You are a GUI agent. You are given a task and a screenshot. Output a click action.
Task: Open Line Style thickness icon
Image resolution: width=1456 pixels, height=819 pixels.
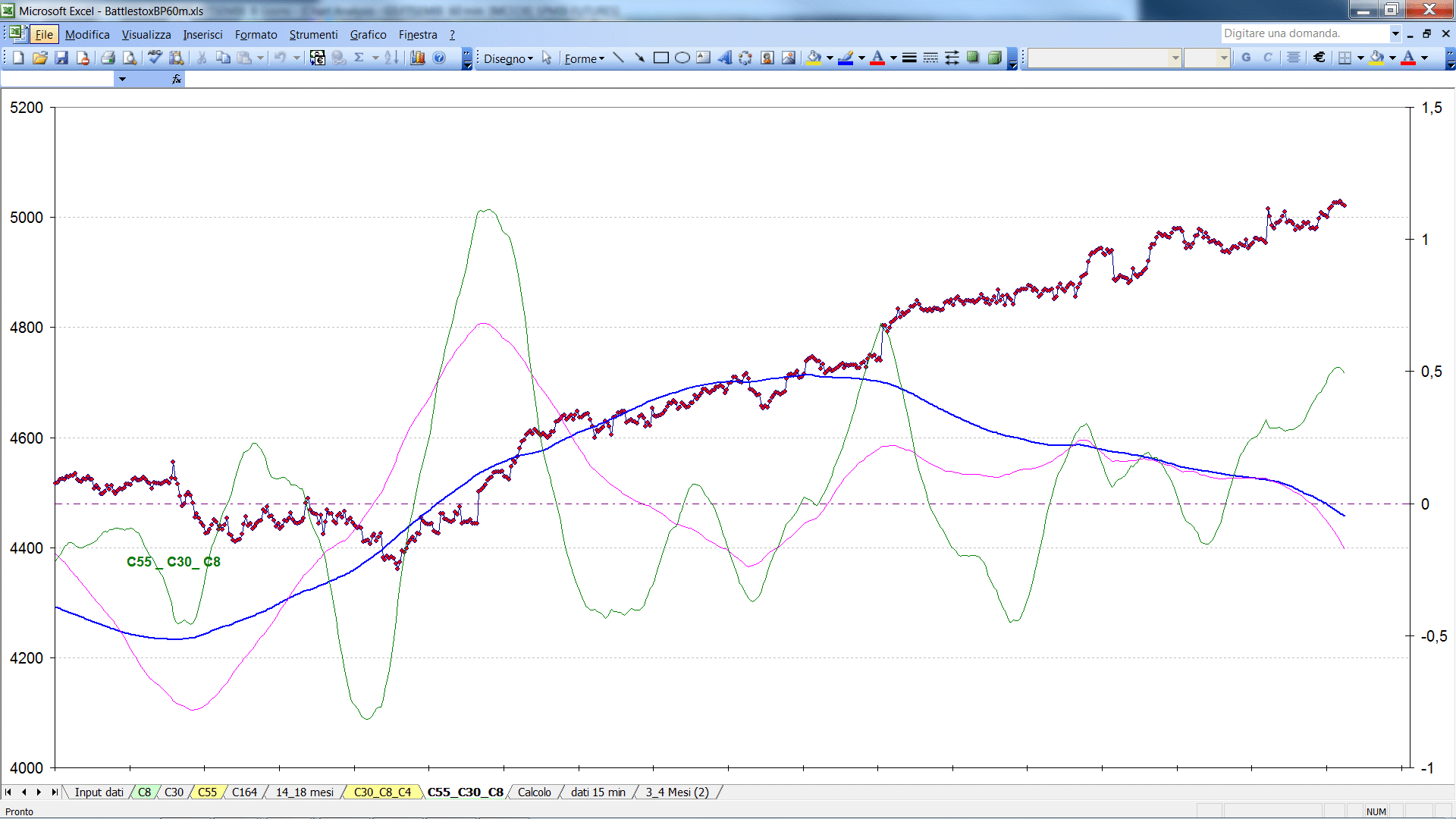(x=909, y=58)
